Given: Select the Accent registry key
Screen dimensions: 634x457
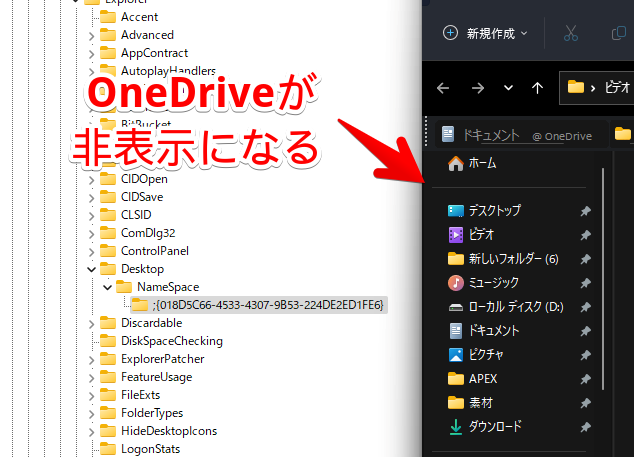Looking at the screenshot, I should [x=139, y=17].
